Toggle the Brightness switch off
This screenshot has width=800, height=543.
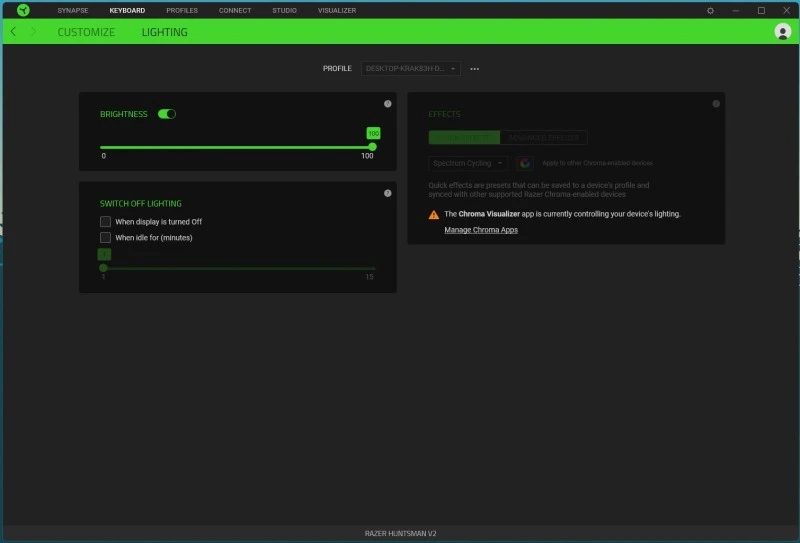[x=167, y=114]
